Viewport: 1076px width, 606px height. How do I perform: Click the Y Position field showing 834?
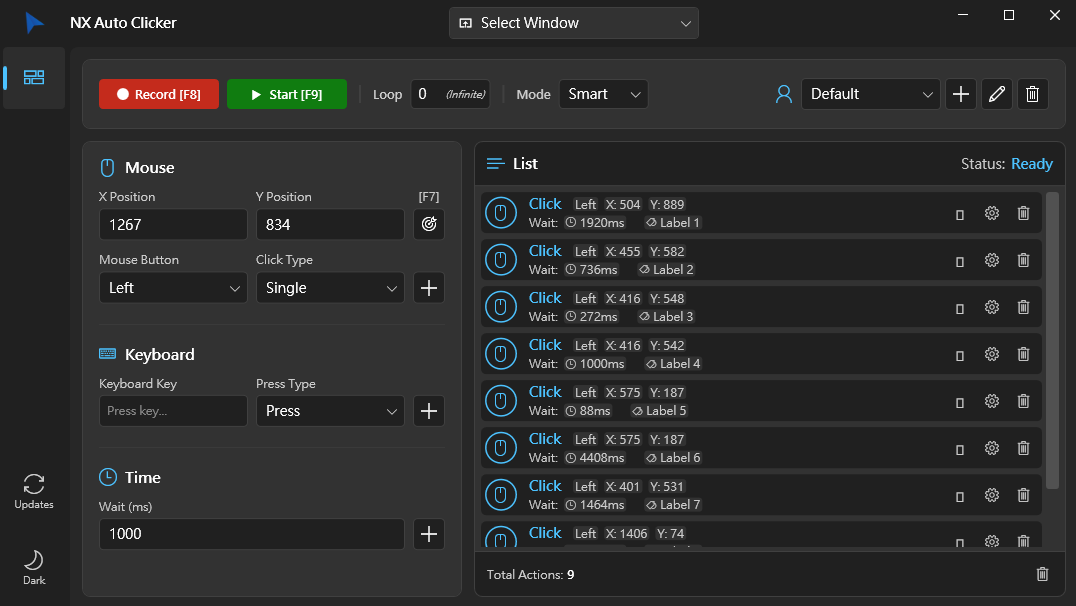pos(330,224)
